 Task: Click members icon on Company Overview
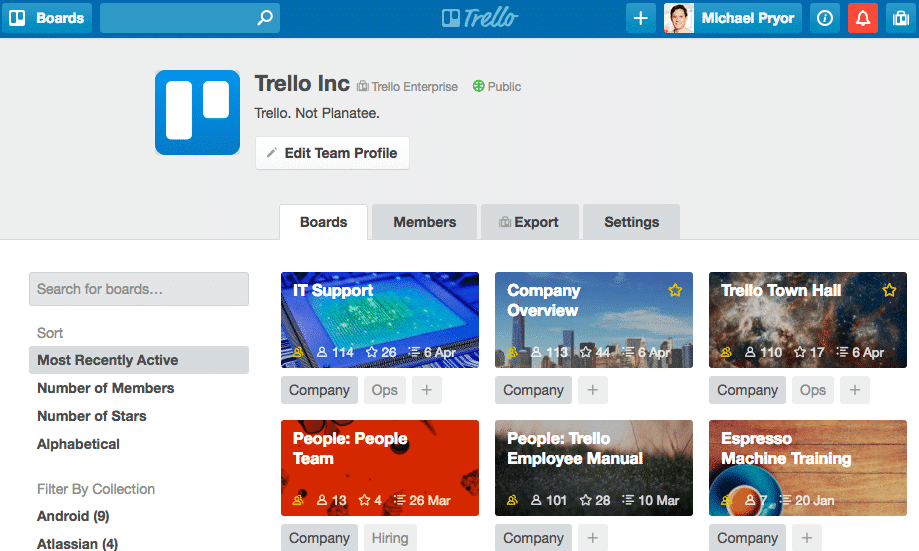536,352
